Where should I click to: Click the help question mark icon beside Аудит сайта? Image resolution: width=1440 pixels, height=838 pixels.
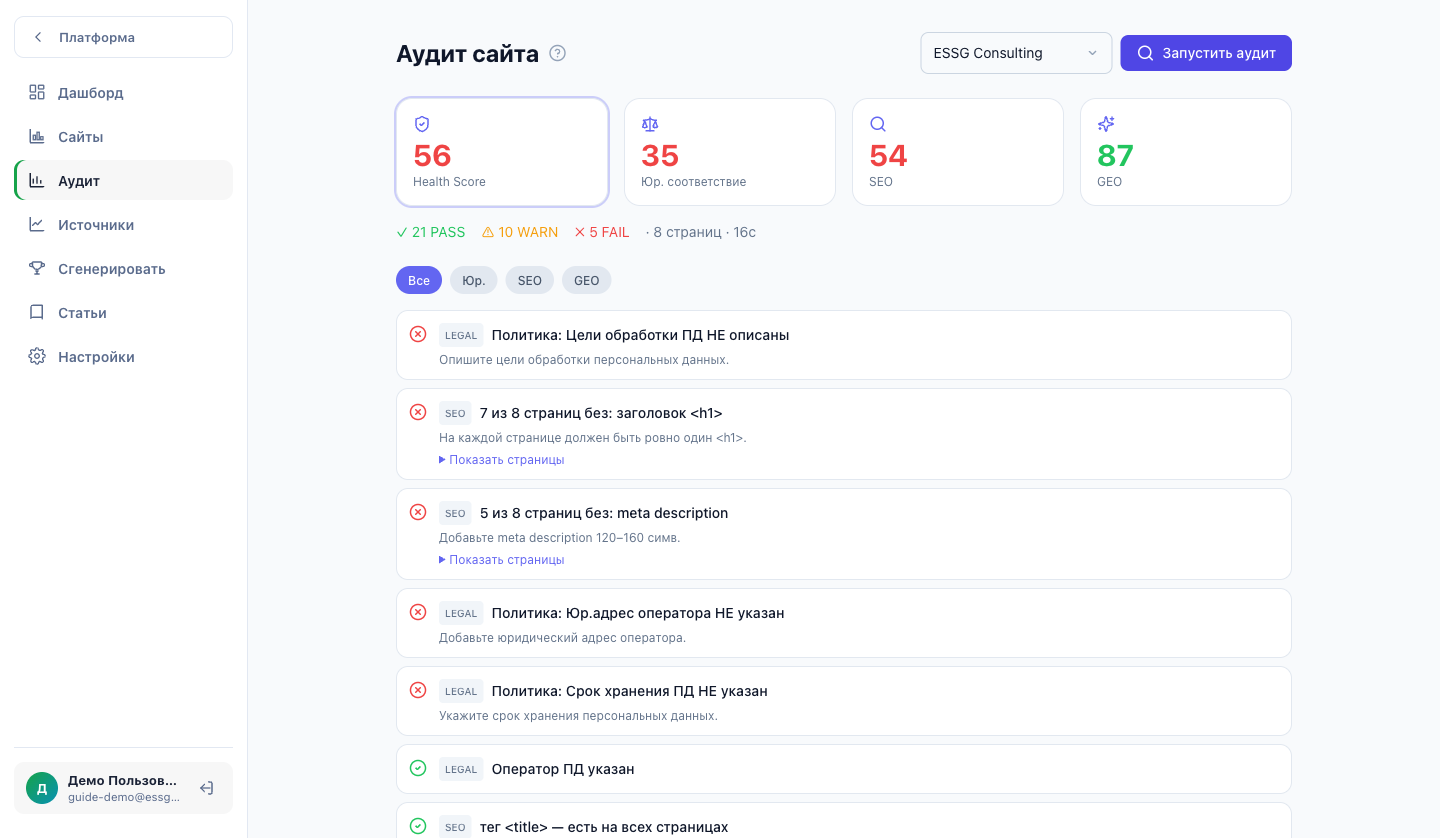pos(558,53)
